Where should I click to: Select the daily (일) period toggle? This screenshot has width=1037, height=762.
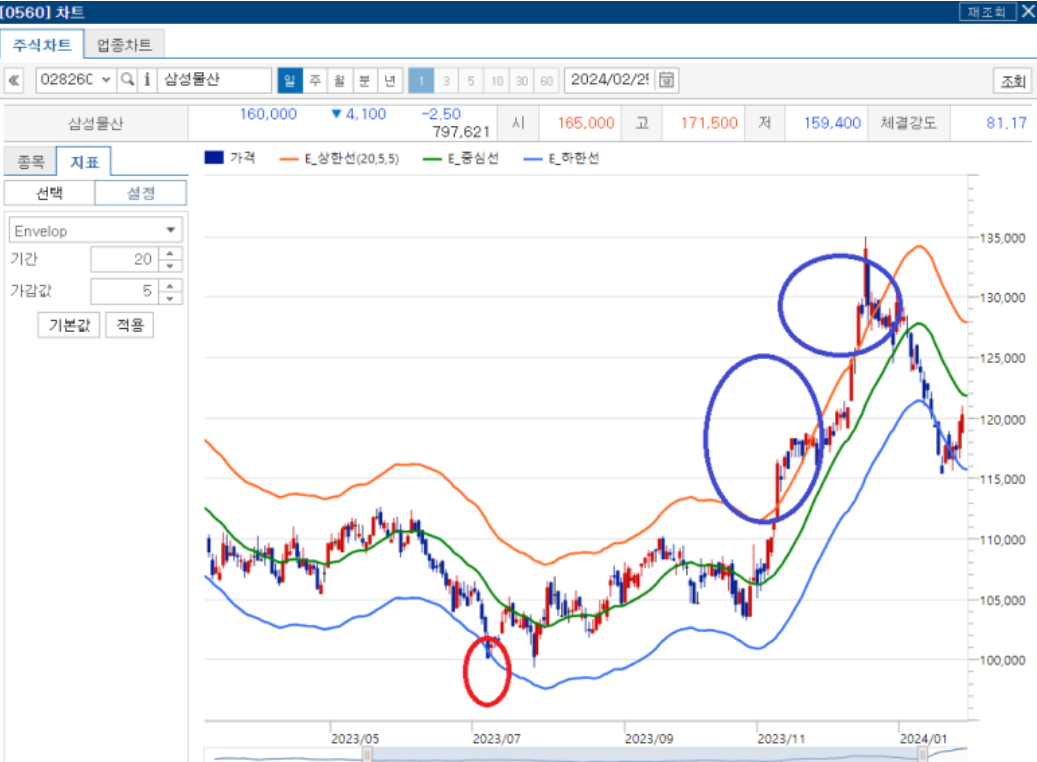pos(290,81)
